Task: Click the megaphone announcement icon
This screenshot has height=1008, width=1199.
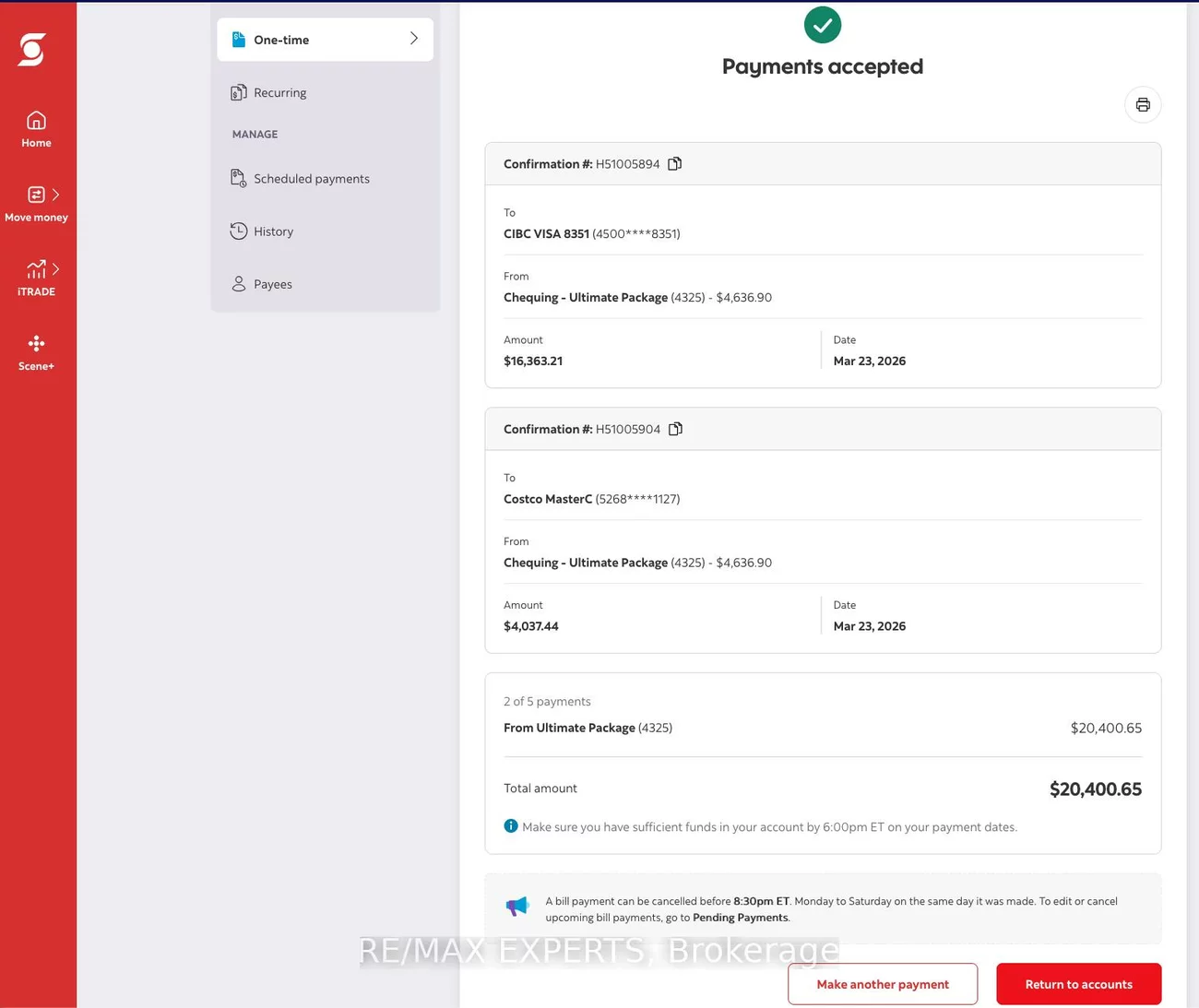Action: (x=517, y=907)
